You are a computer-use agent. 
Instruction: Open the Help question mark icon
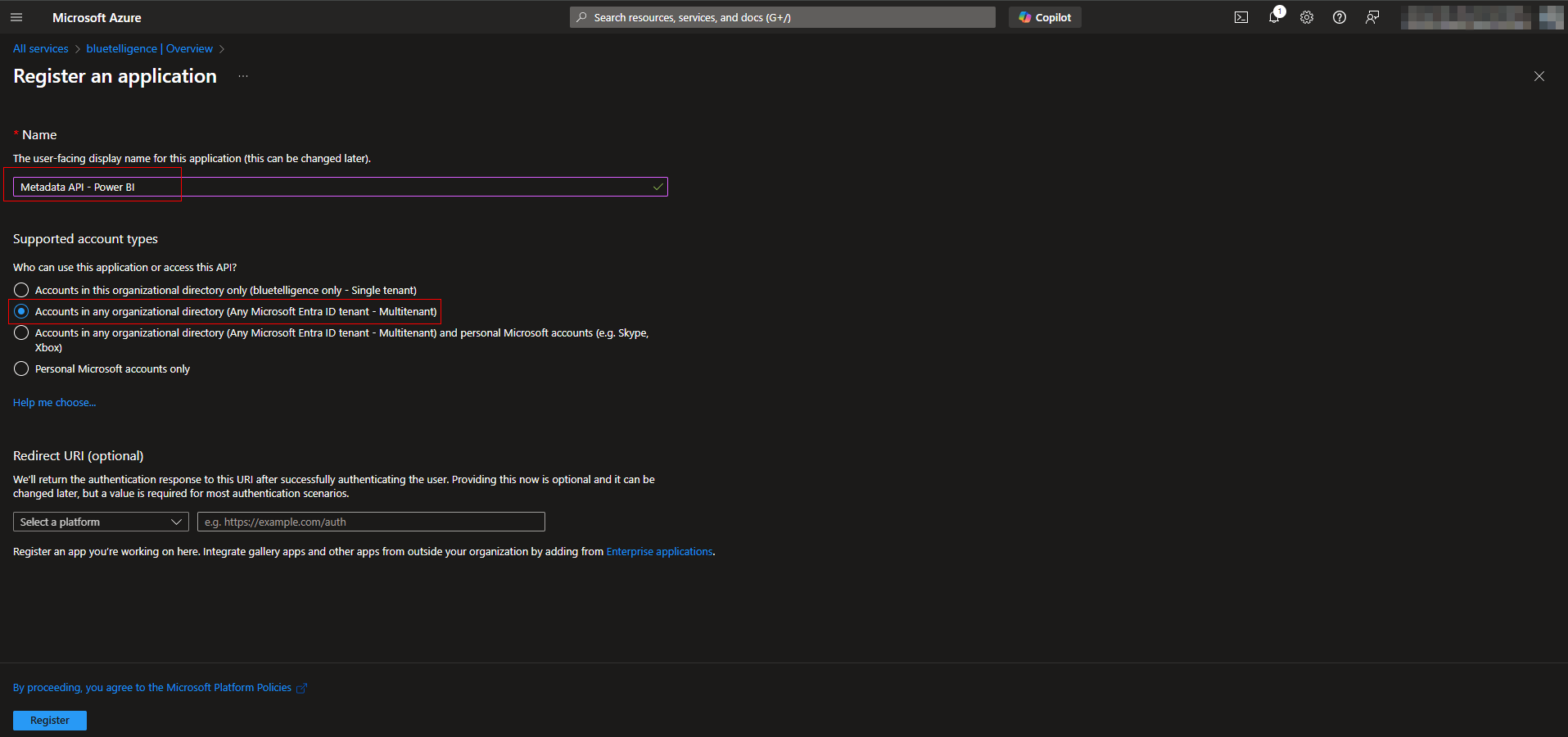(1340, 17)
